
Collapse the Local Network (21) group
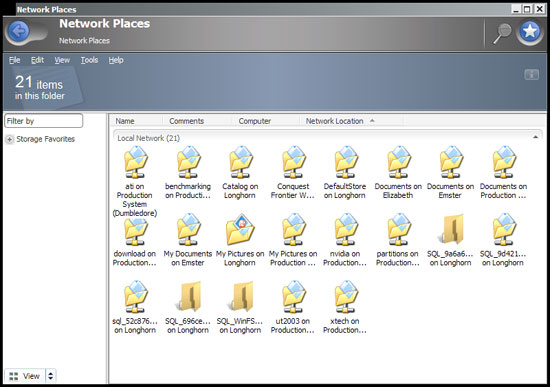(535, 137)
